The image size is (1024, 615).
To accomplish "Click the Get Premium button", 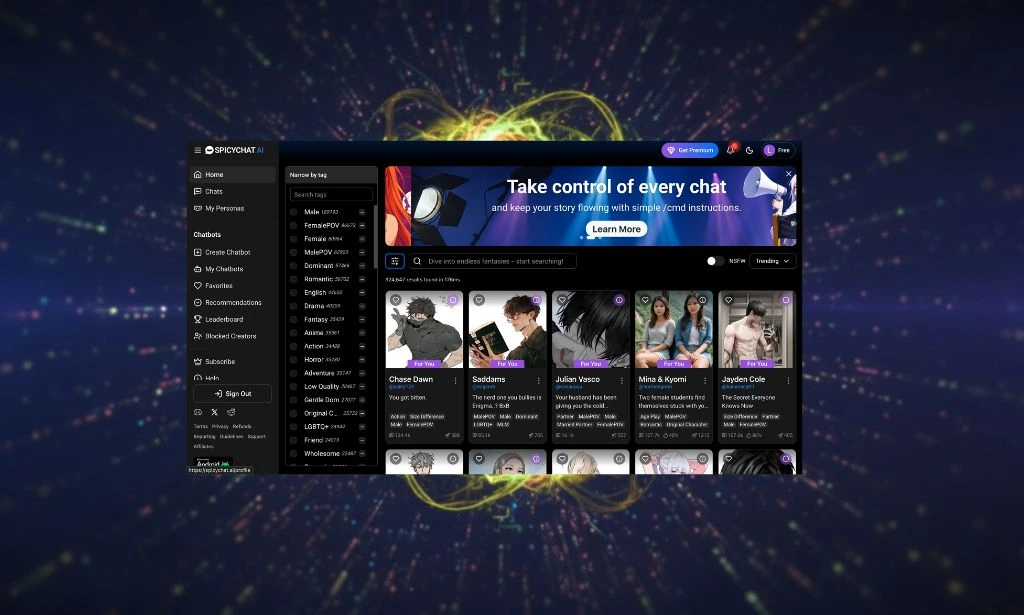I will tap(689, 150).
